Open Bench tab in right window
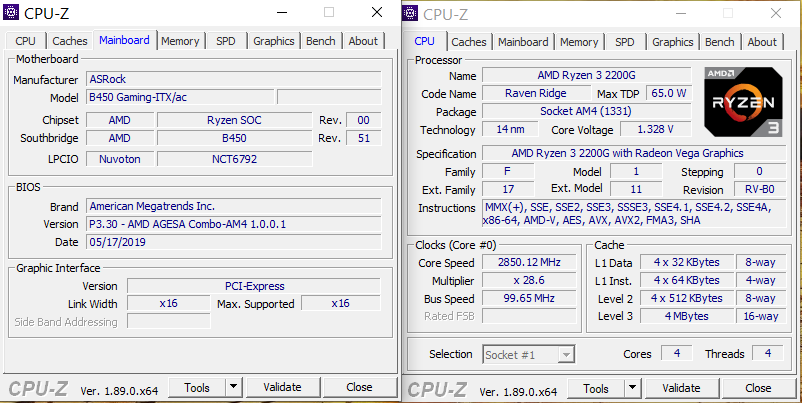The height and width of the screenshot is (403, 802). (x=720, y=42)
